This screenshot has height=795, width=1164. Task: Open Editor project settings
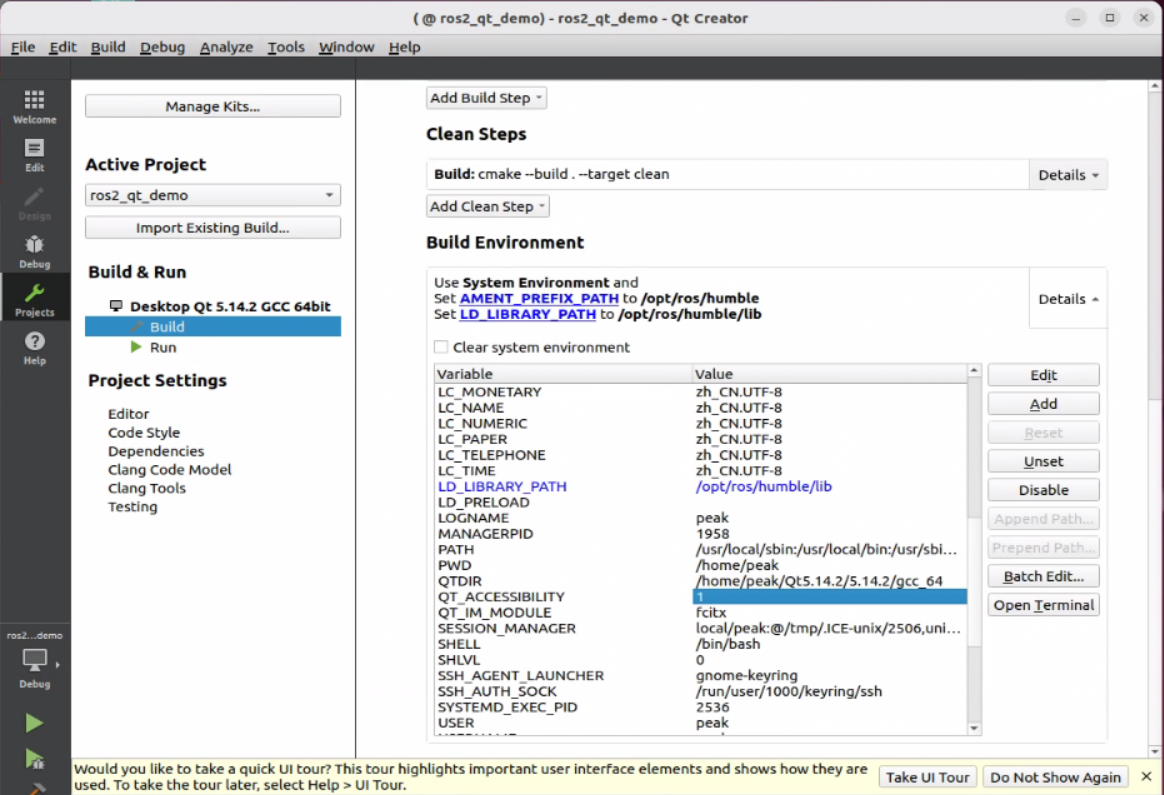tap(128, 413)
